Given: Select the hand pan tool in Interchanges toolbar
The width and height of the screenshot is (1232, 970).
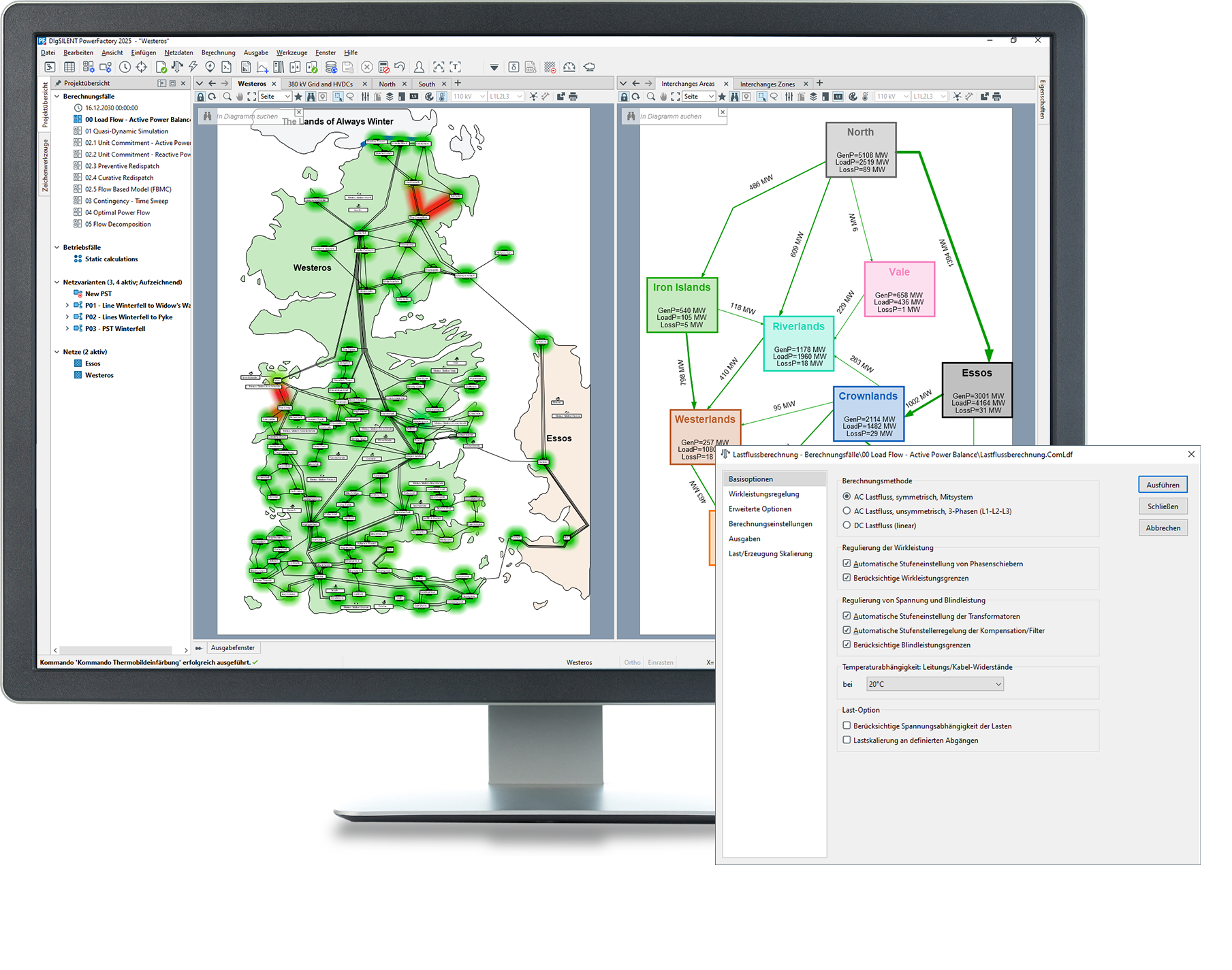Looking at the screenshot, I should (x=663, y=97).
